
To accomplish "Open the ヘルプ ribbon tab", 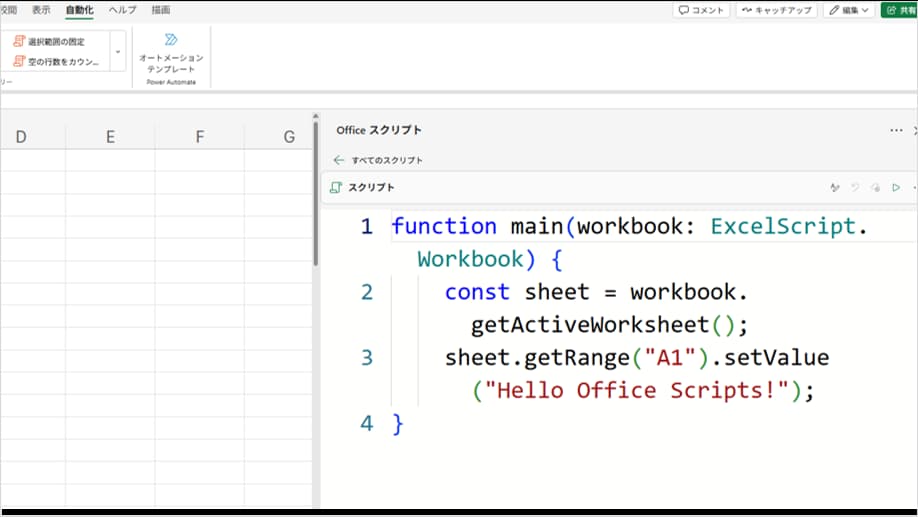I will (122, 10).
